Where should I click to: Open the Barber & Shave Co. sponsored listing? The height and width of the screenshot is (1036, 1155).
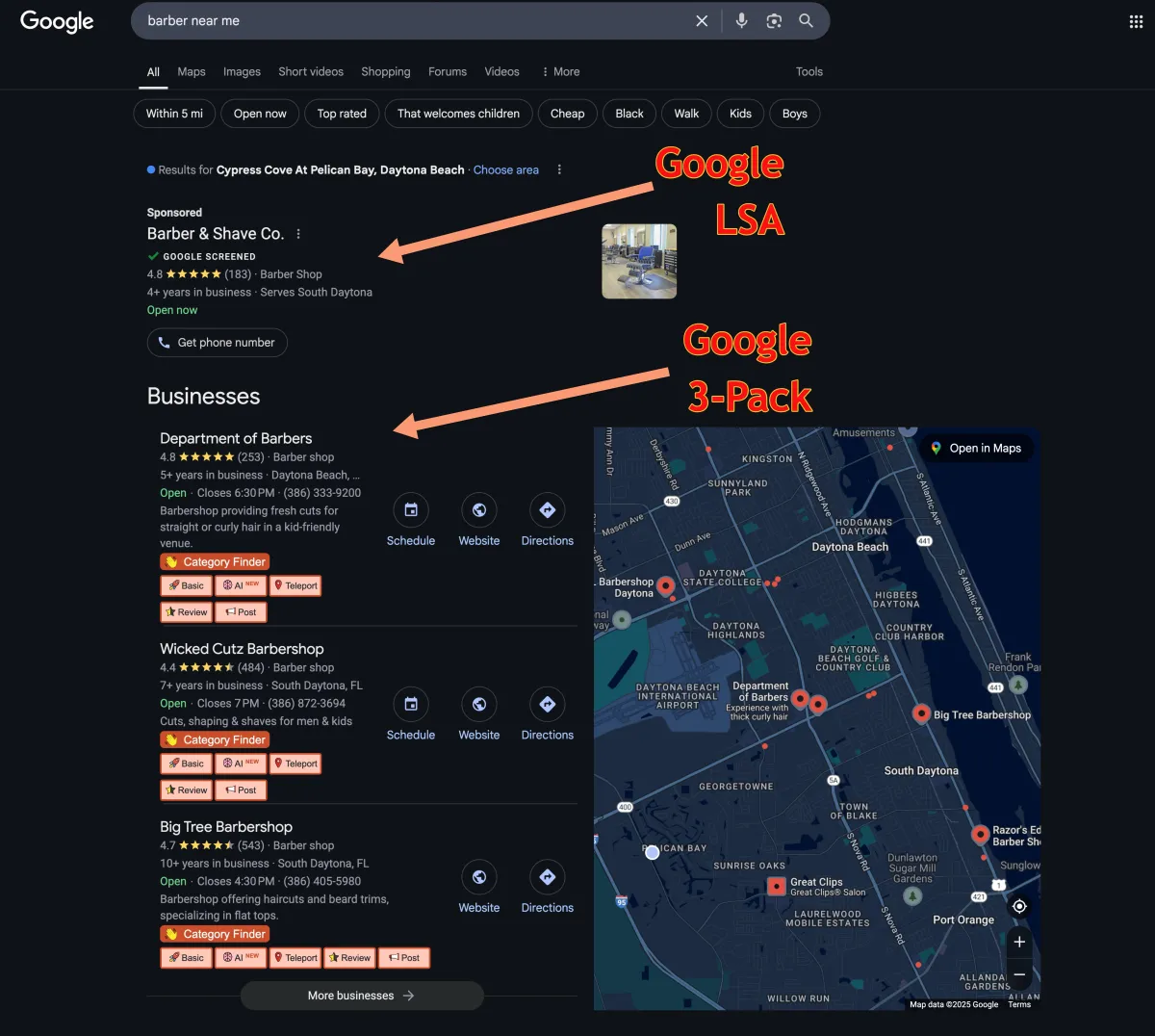pos(216,234)
